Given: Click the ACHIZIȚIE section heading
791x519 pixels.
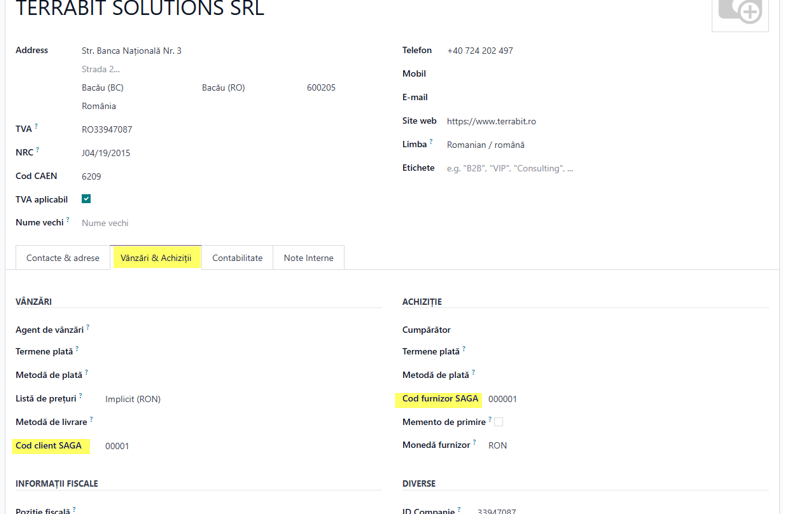Looking at the screenshot, I should pos(422,302).
